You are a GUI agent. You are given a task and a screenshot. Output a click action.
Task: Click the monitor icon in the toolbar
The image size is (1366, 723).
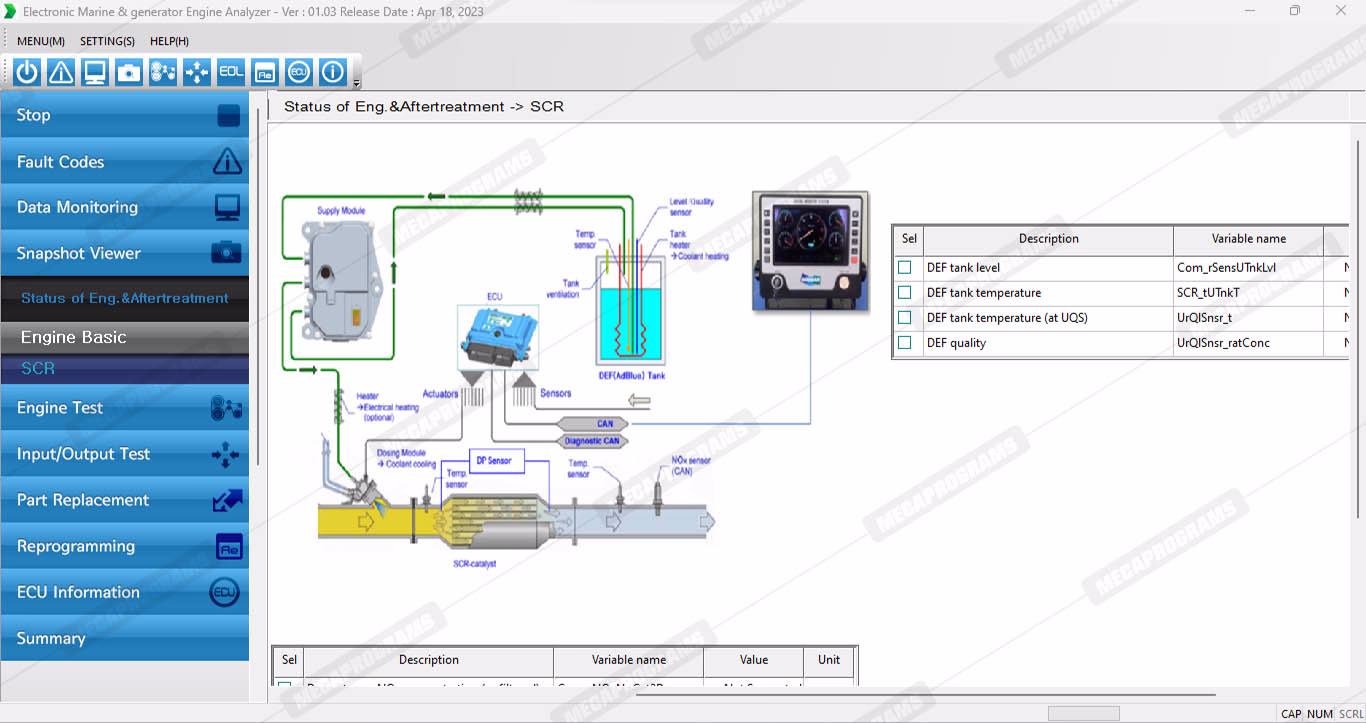pyautogui.click(x=95, y=72)
